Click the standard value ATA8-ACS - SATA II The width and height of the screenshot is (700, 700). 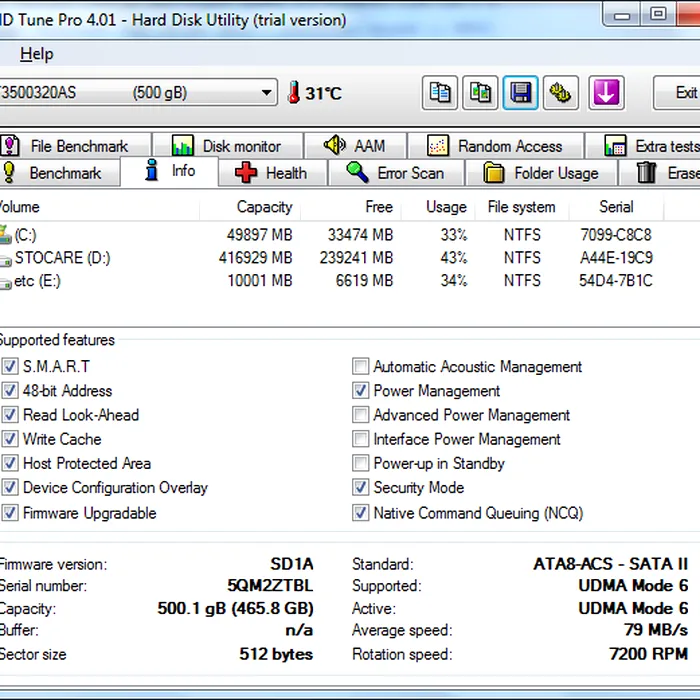click(x=610, y=564)
